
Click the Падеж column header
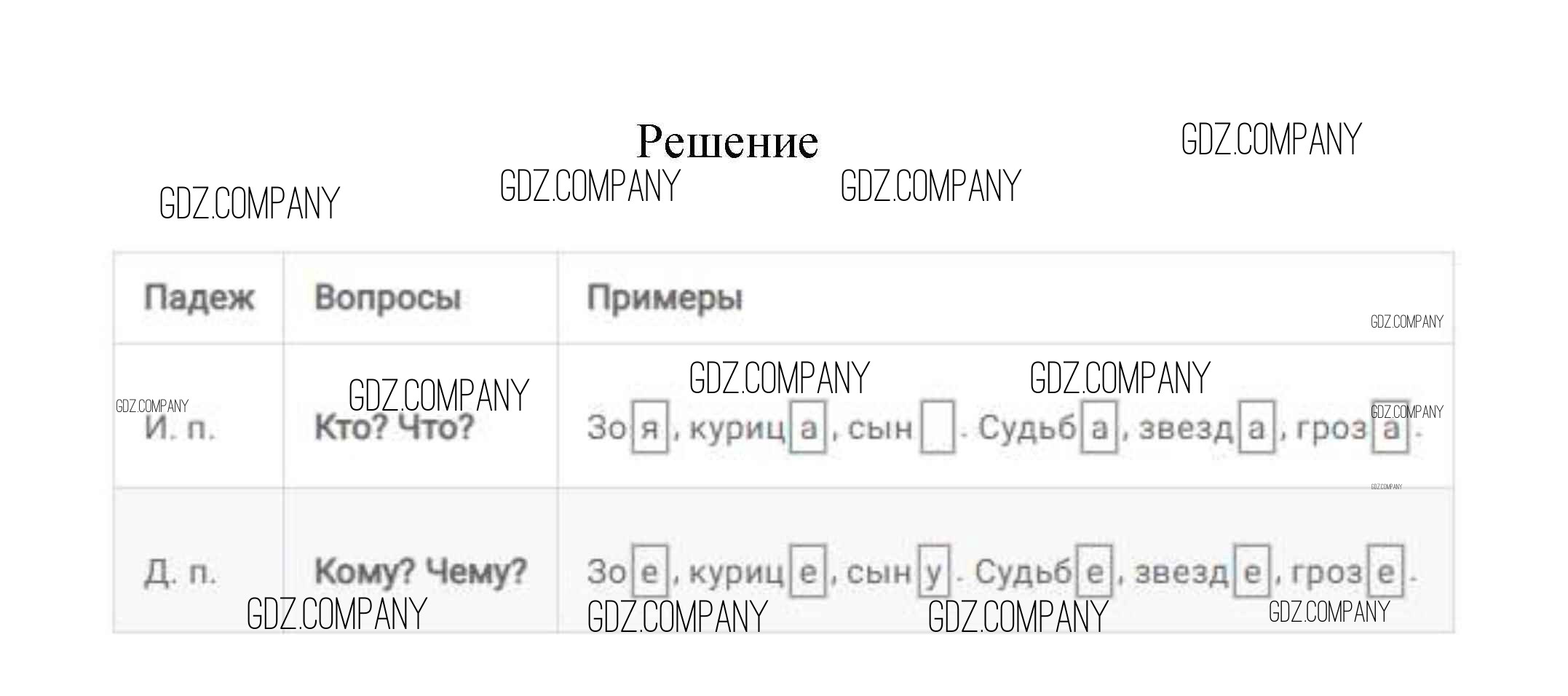tap(199, 298)
